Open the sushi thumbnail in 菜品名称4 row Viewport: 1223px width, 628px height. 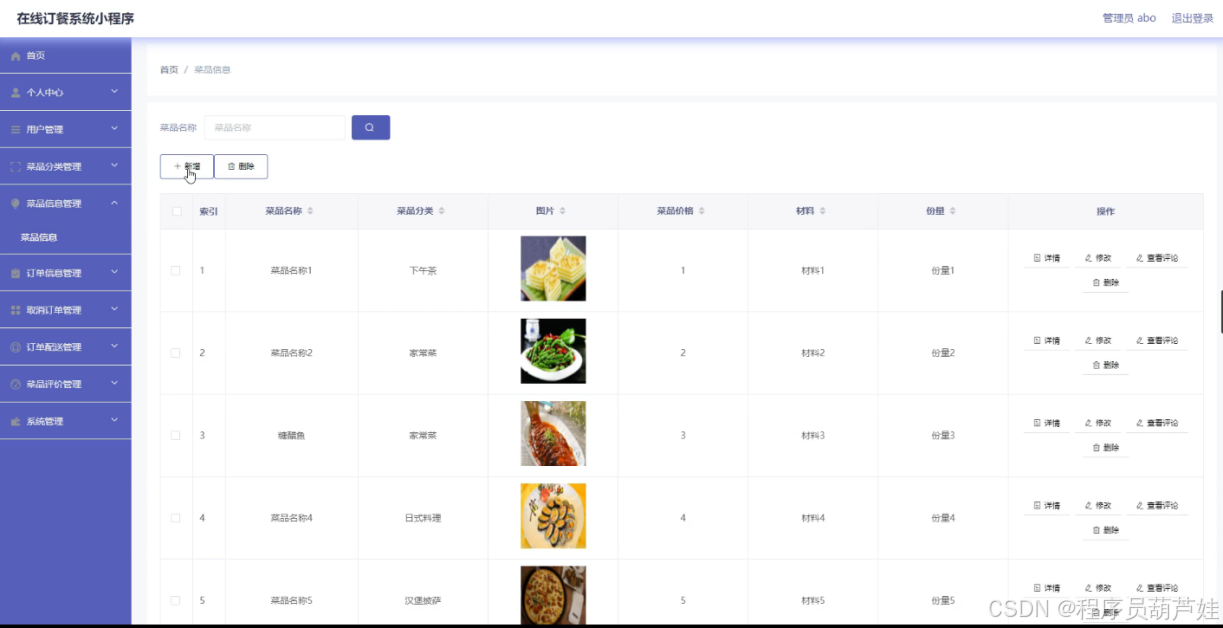(553, 516)
